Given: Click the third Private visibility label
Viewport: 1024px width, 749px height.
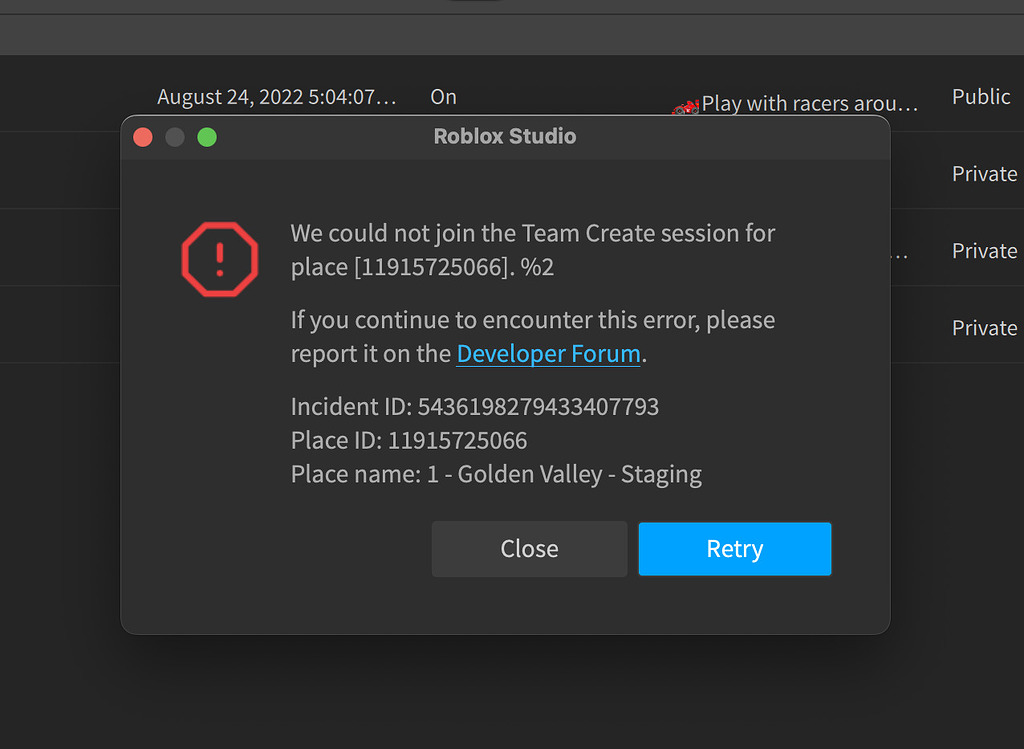Looking at the screenshot, I should coord(984,328).
